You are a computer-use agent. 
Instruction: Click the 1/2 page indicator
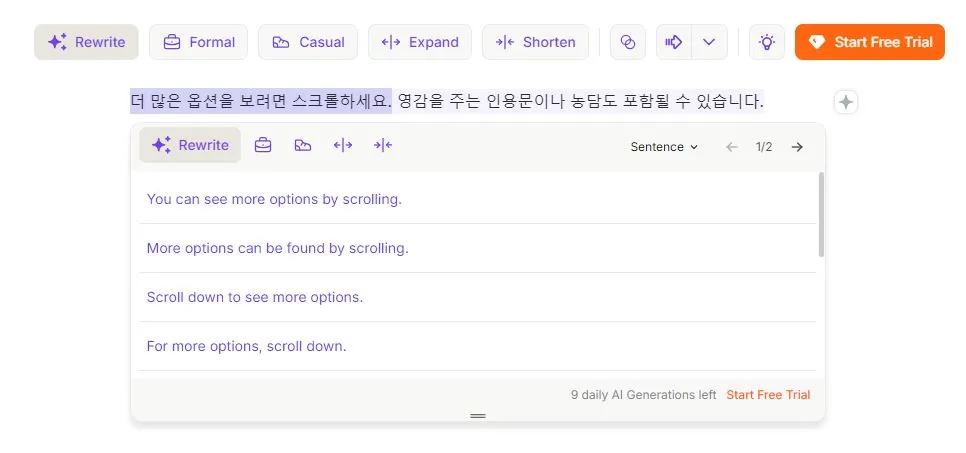(764, 147)
